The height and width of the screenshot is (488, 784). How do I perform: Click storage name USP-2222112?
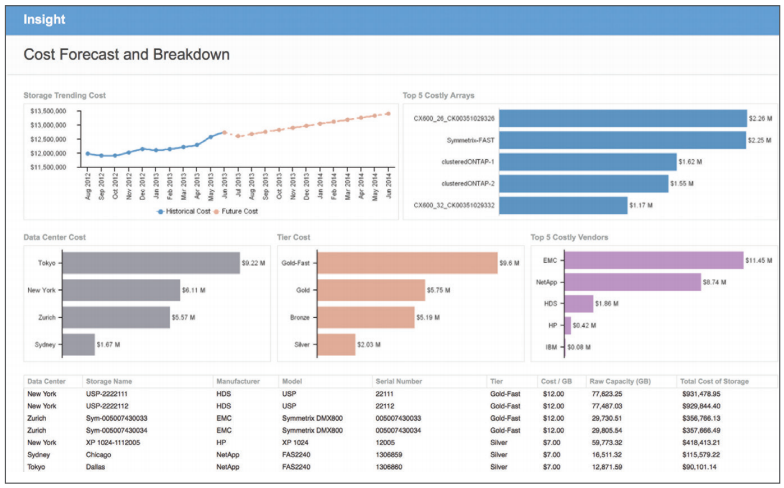click(106, 406)
